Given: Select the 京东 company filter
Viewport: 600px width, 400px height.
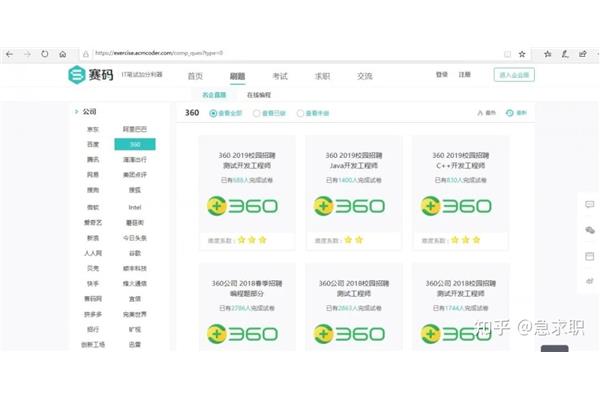Looking at the screenshot, I should coord(93,129).
